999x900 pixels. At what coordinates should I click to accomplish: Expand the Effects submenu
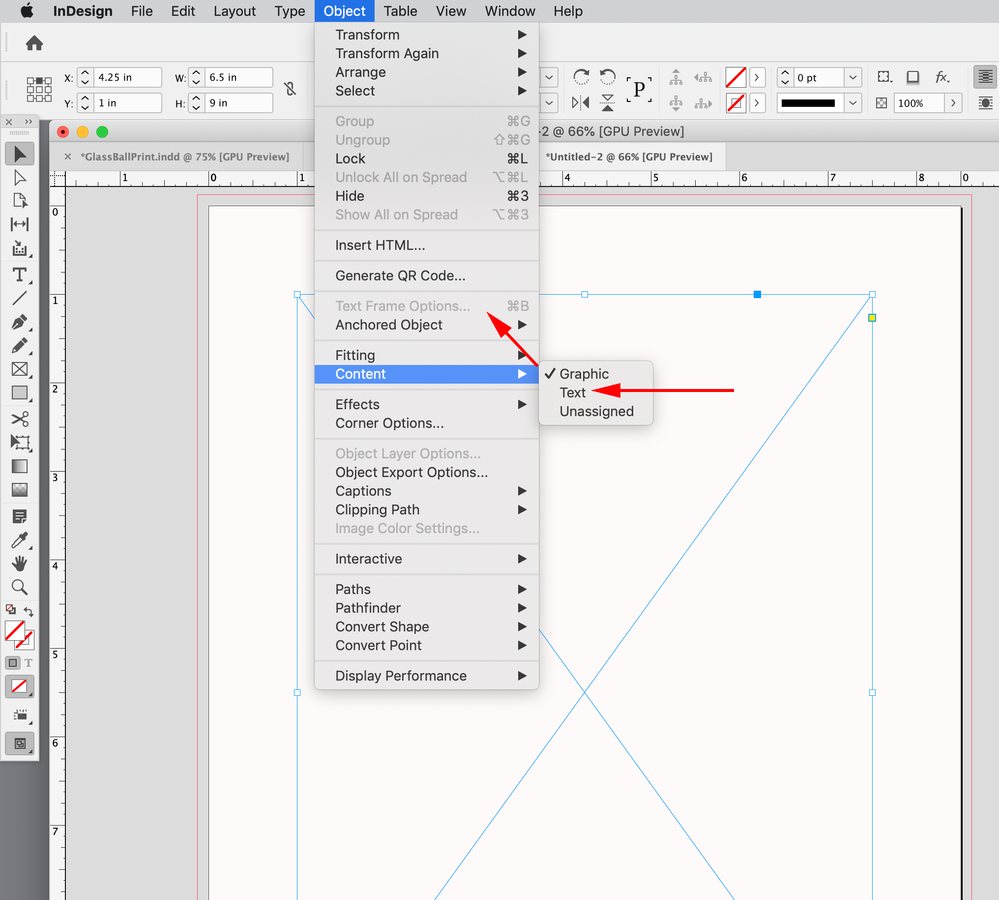coord(427,404)
